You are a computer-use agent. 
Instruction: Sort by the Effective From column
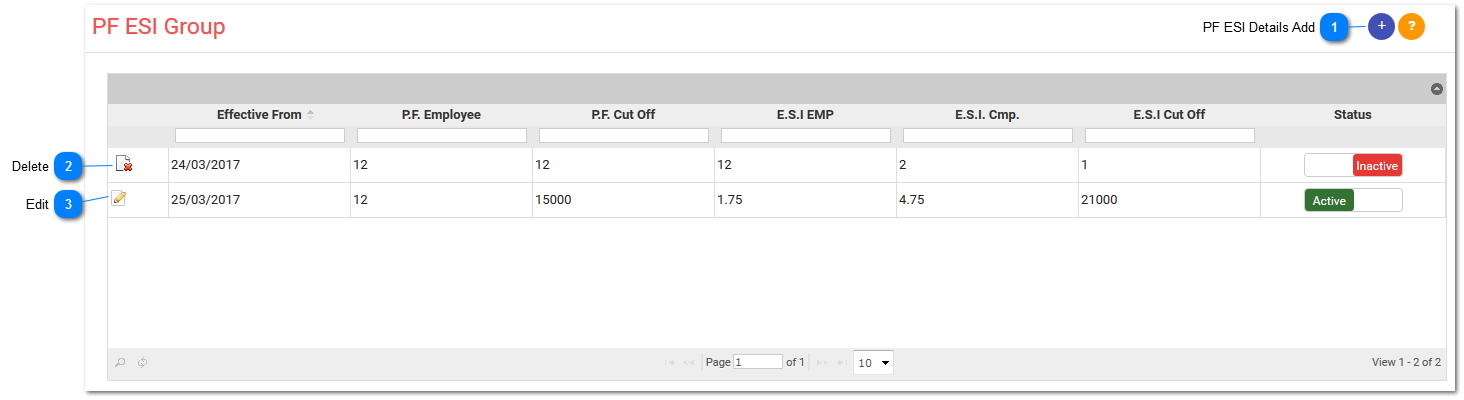coord(259,115)
